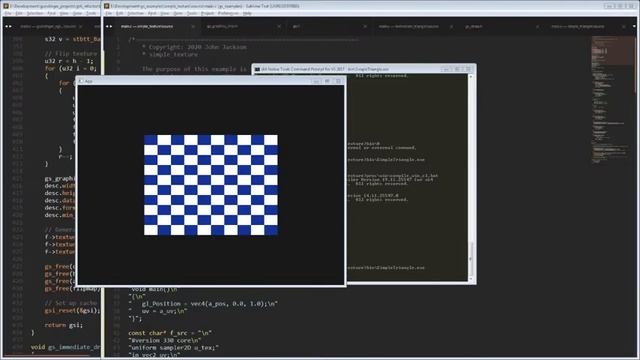This screenshot has height=360, width=640.
Task: Open tab list dropdown arrow at tab bar end
Action: (x=634, y=26)
